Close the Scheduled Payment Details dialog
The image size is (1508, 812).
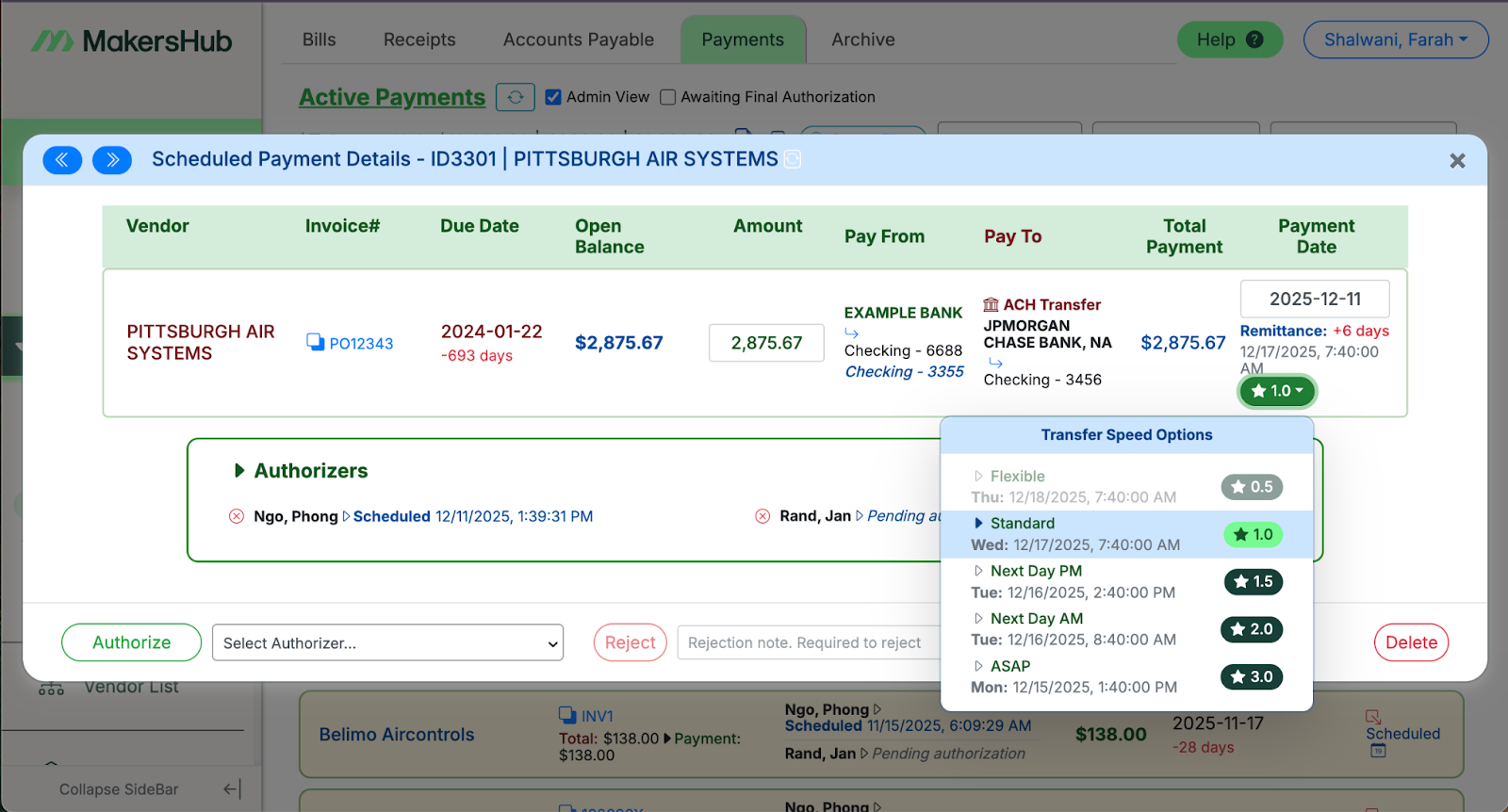coord(1457,161)
